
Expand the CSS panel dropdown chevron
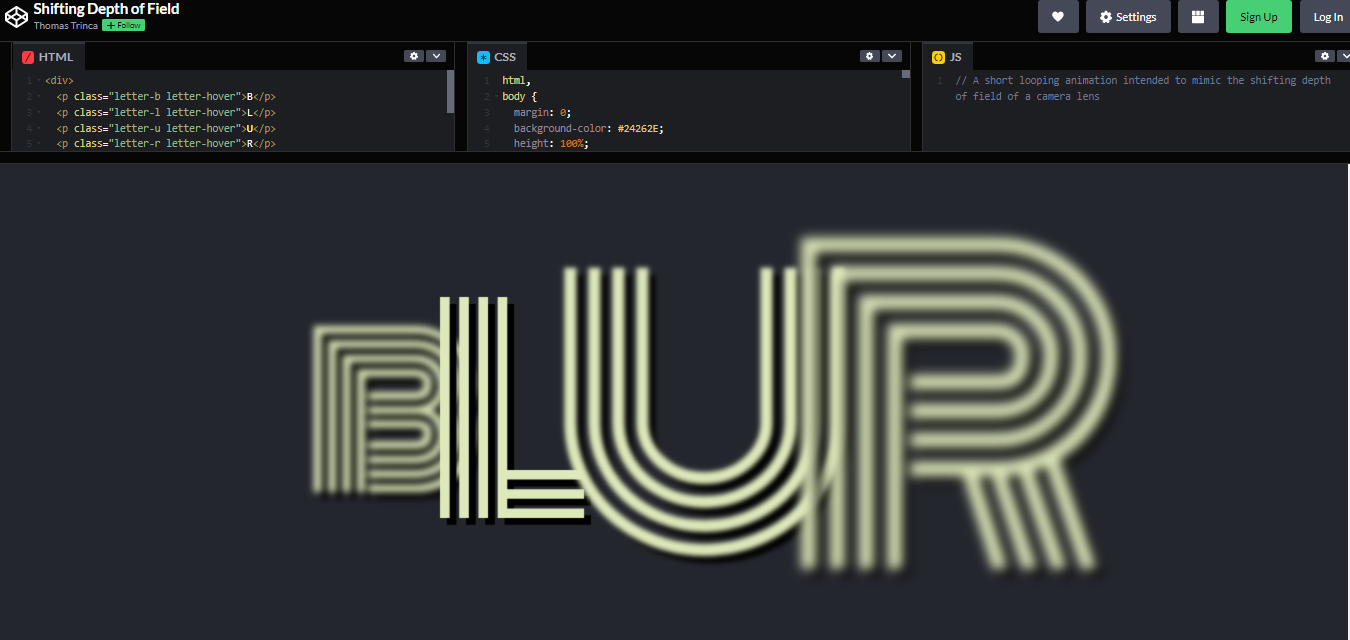click(x=891, y=55)
